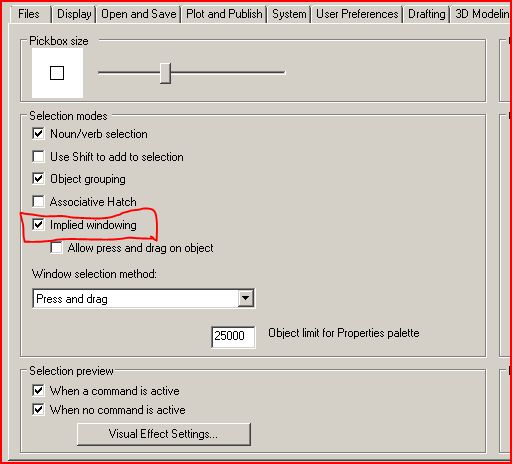Screen dimensions: 512x464
Task: Open the Drafting tab
Action: point(427,14)
